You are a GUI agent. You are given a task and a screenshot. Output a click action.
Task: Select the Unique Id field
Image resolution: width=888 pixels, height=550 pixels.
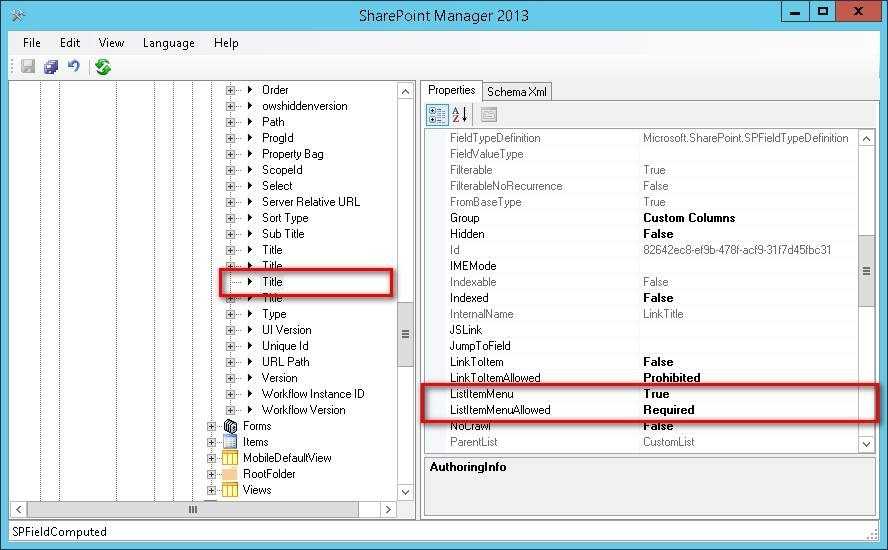point(285,346)
